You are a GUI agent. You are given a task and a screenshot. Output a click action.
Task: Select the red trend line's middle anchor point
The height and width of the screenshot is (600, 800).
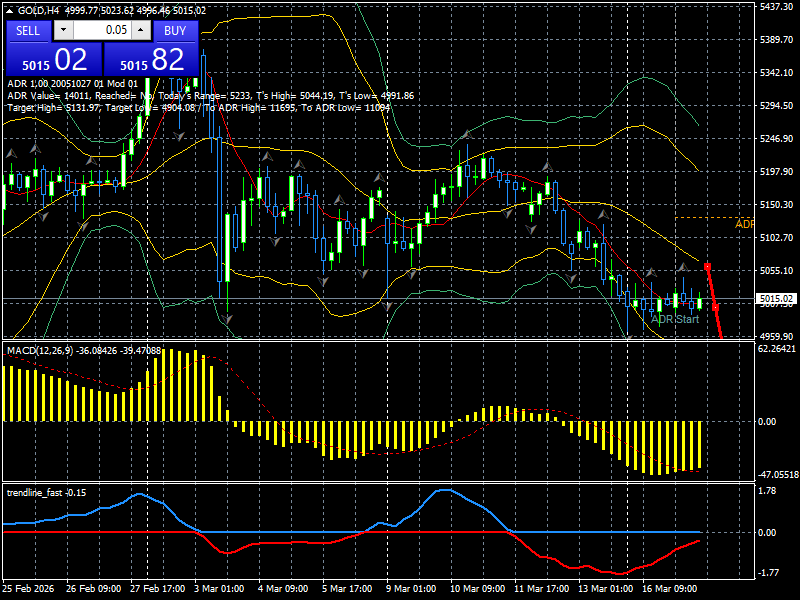[x=715, y=308]
